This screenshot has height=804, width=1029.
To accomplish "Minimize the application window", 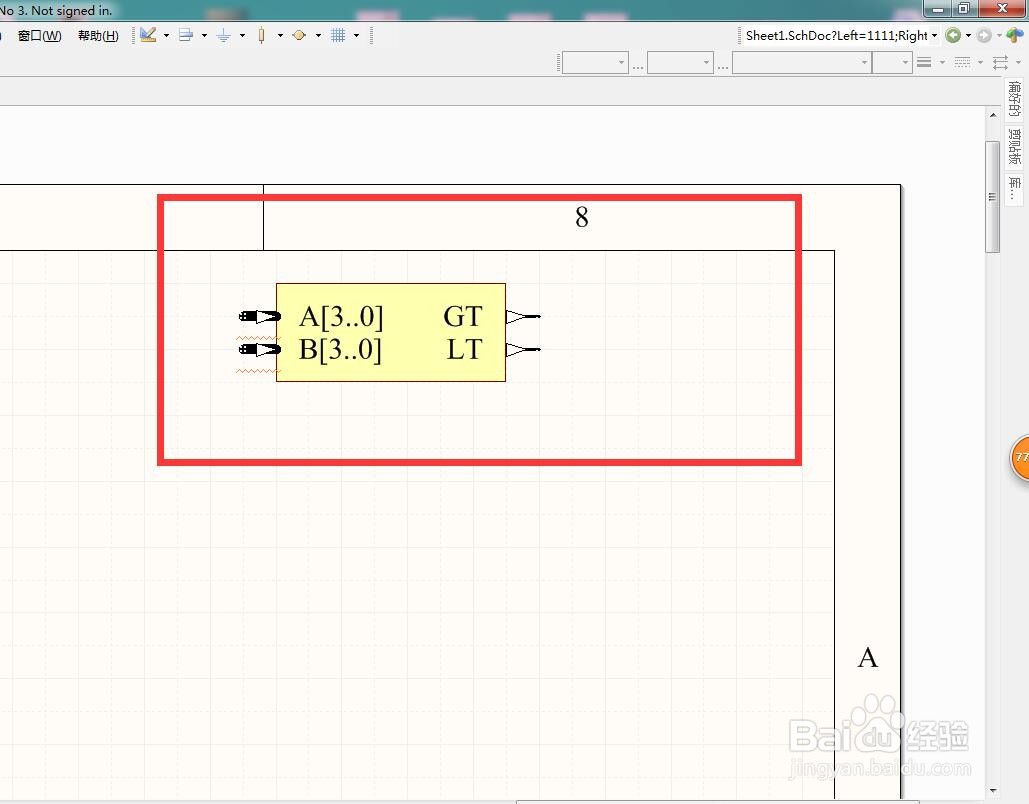I will (937, 9).
